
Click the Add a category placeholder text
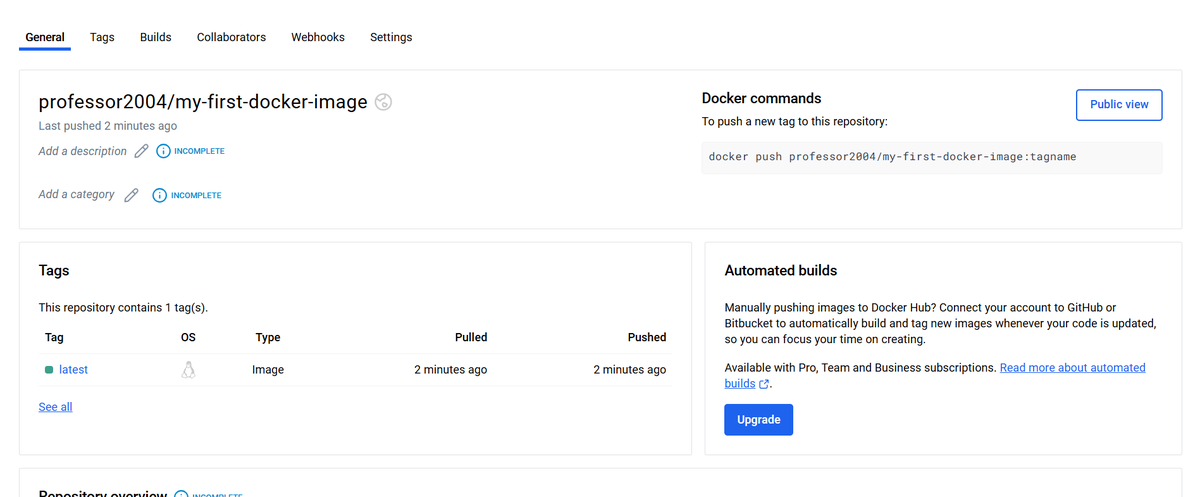77,194
